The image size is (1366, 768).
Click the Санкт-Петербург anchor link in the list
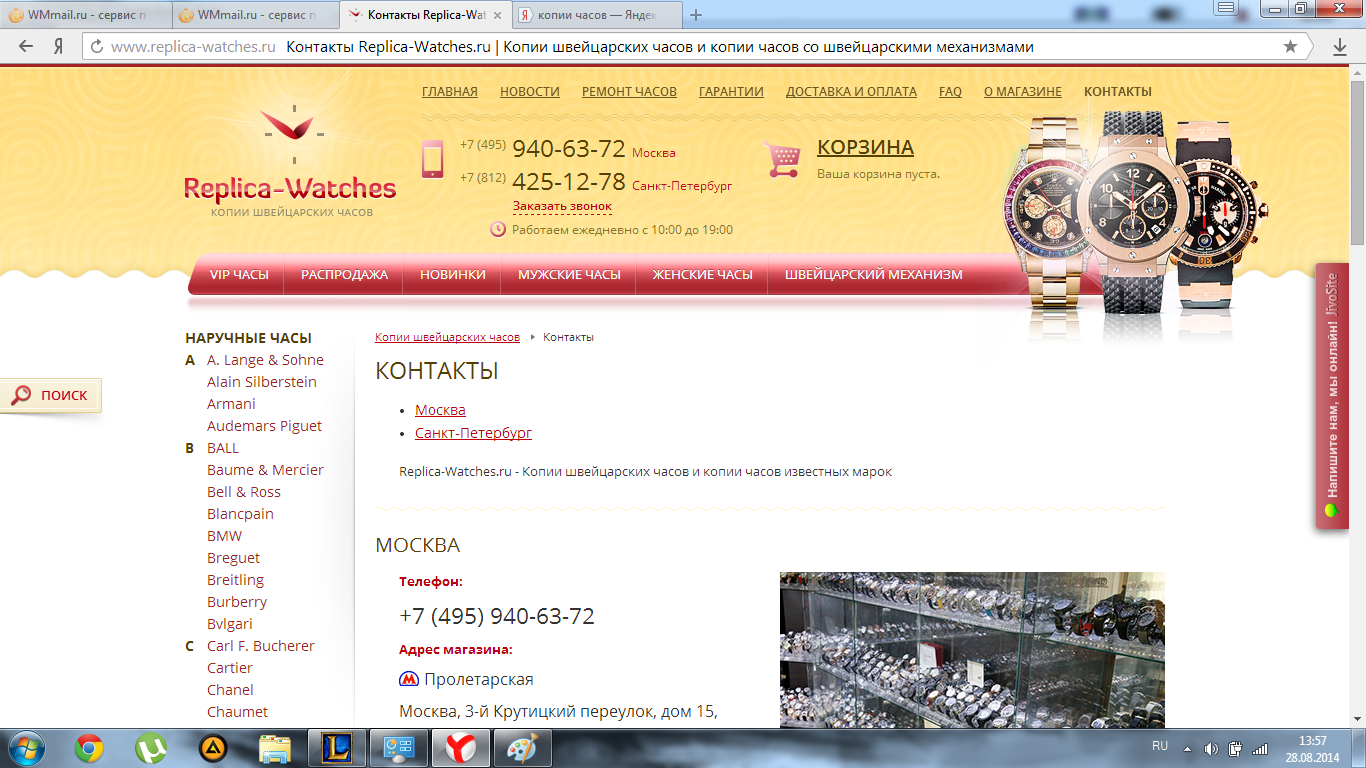pos(473,433)
